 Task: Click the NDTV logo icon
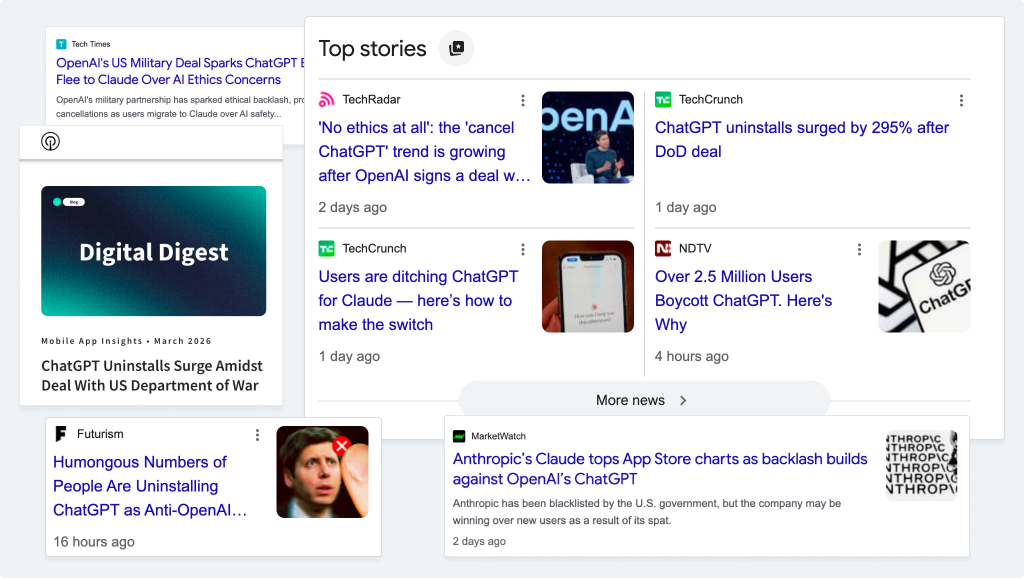[663, 249]
